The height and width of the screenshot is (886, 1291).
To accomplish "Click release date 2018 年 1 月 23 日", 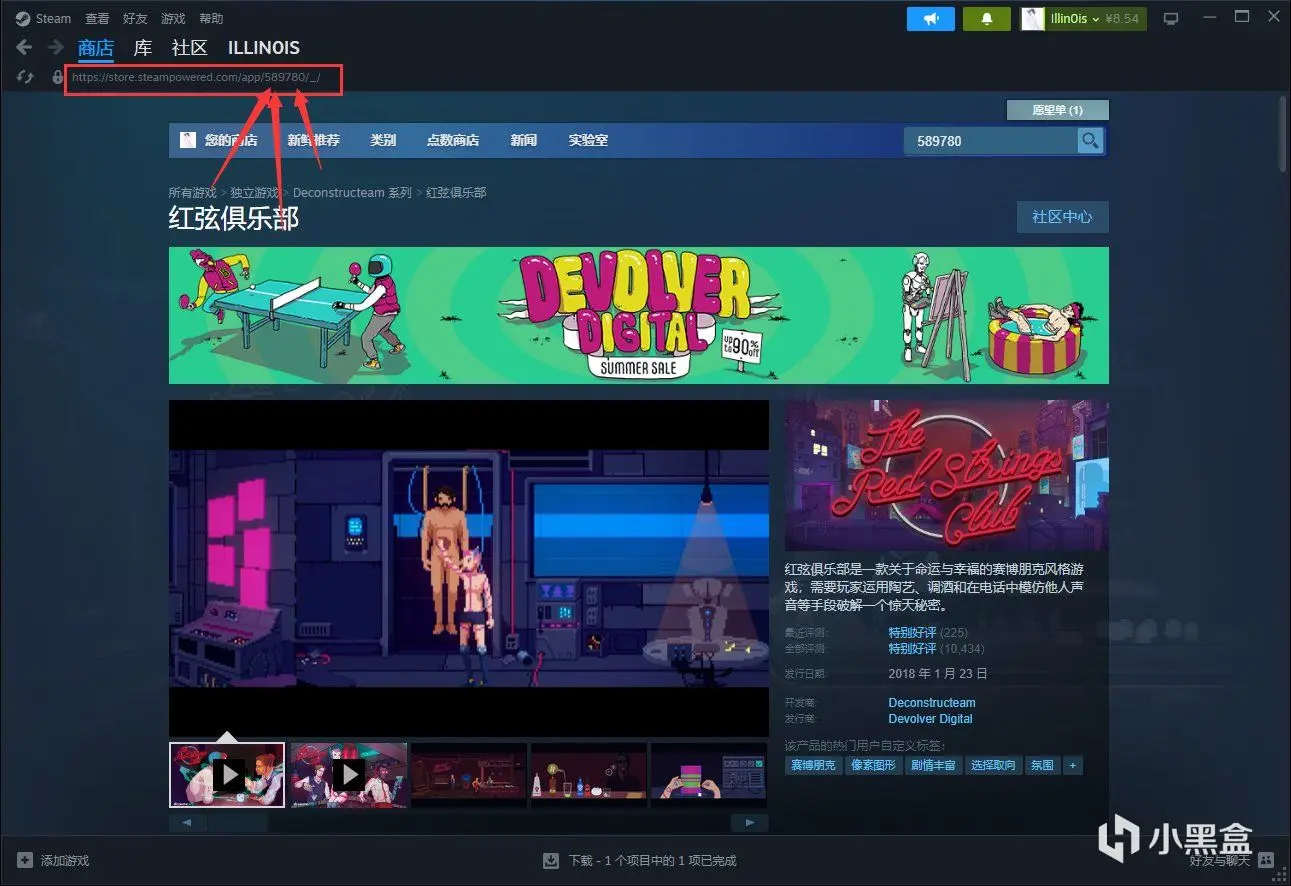I will click(938, 673).
